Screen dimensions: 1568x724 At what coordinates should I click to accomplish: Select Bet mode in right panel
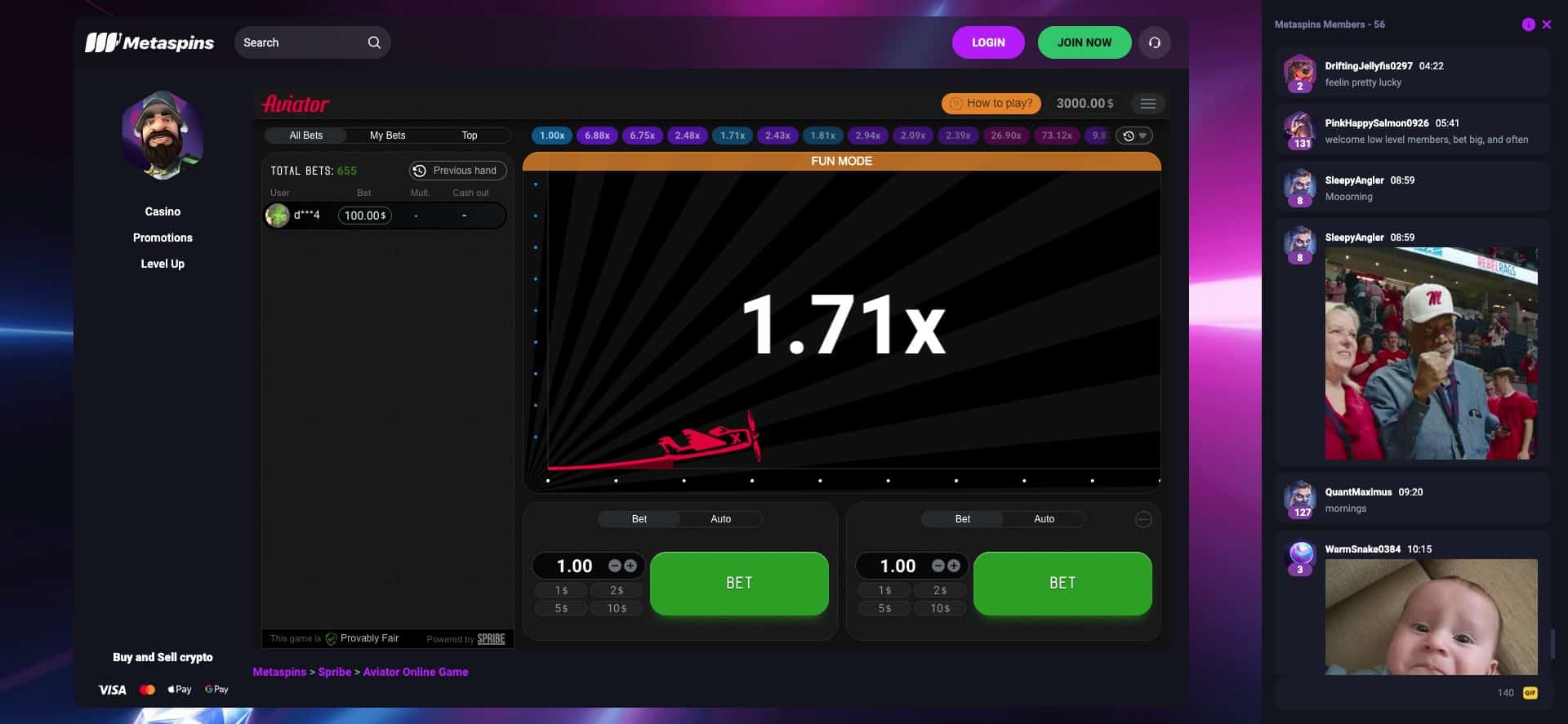pyautogui.click(x=962, y=519)
